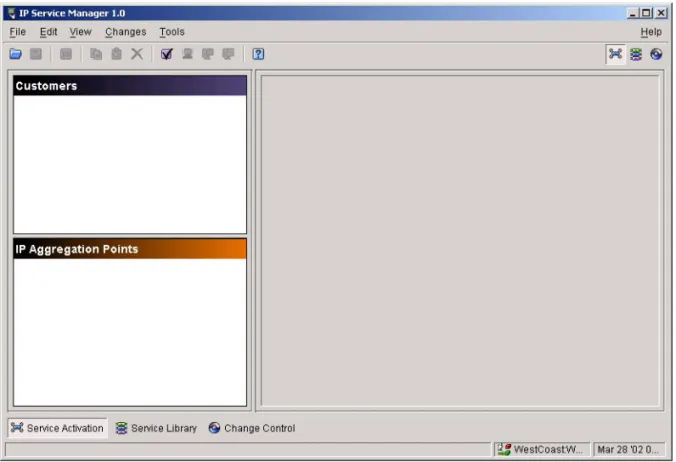The height and width of the screenshot is (462, 676).
Task: Select the Change Control globe icon in top-right toolbar
Action: click(x=656, y=54)
